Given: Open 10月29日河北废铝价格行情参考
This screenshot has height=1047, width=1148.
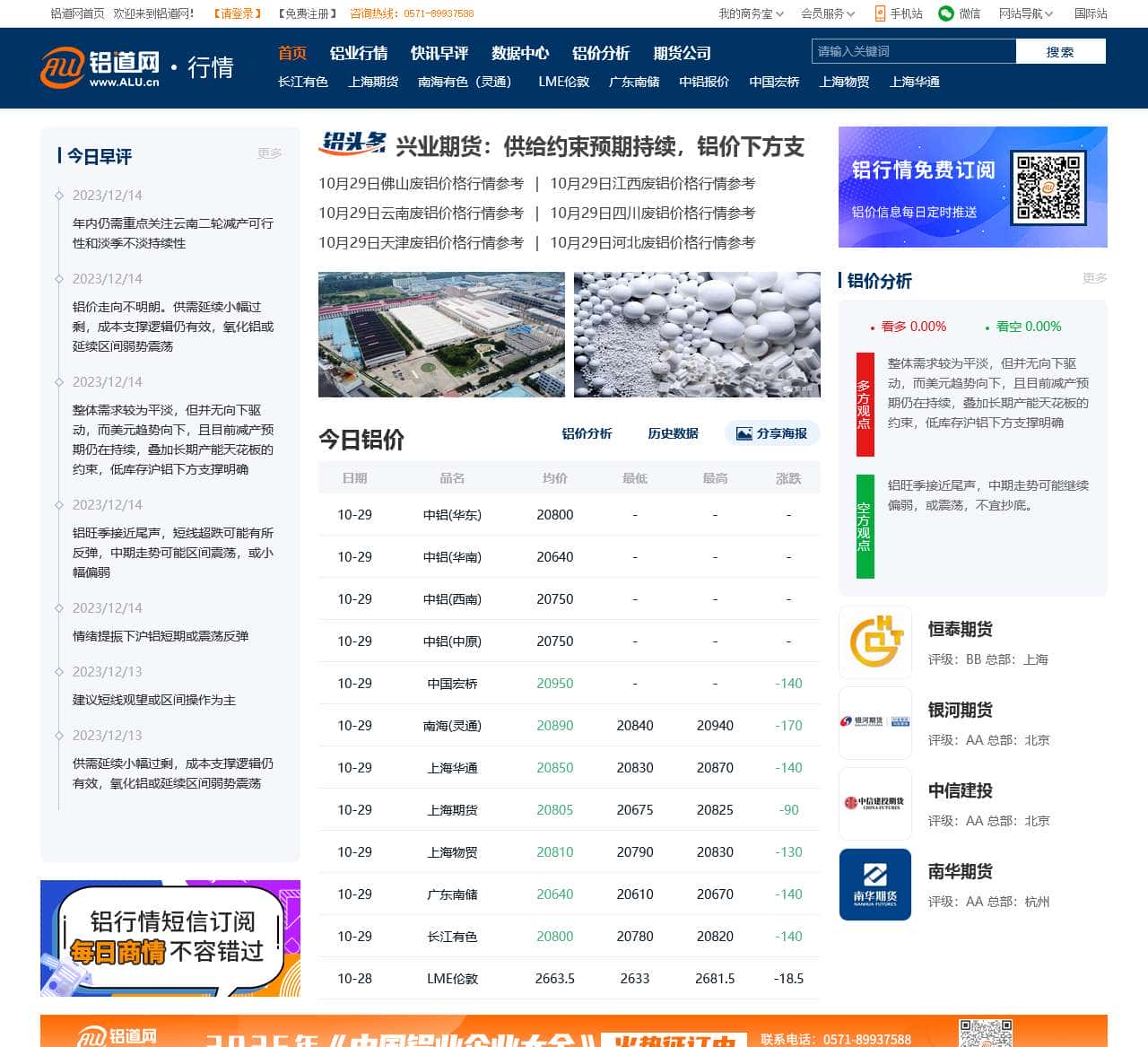Looking at the screenshot, I should (x=652, y=242).
